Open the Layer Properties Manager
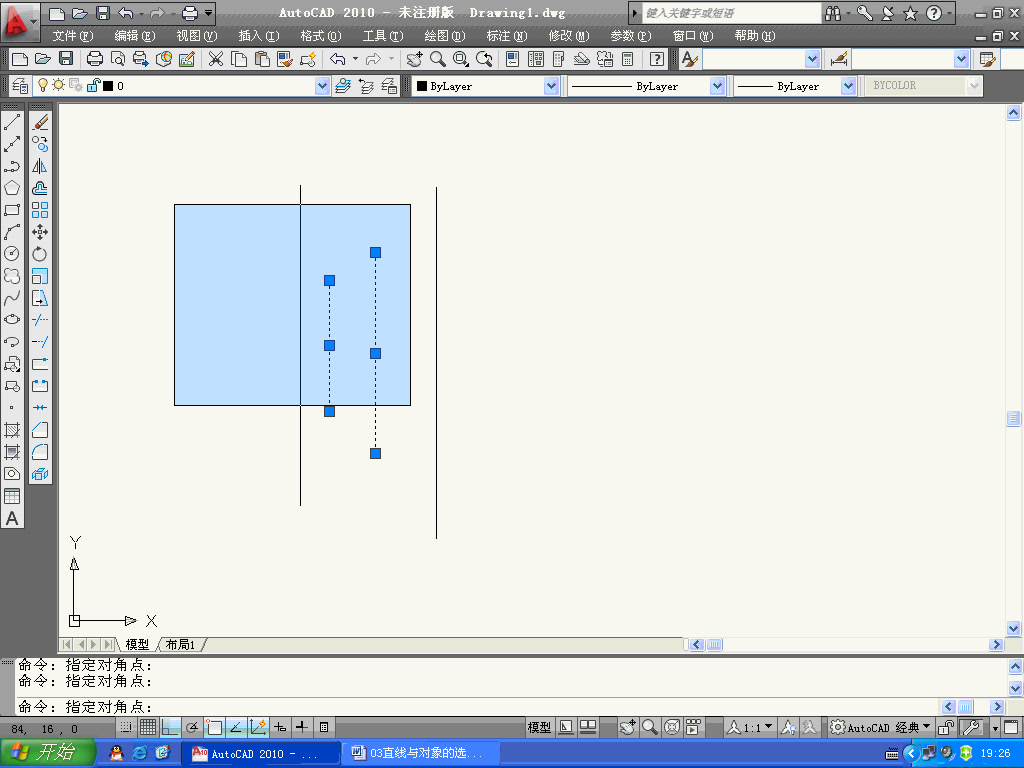 [x=19, y=86]
